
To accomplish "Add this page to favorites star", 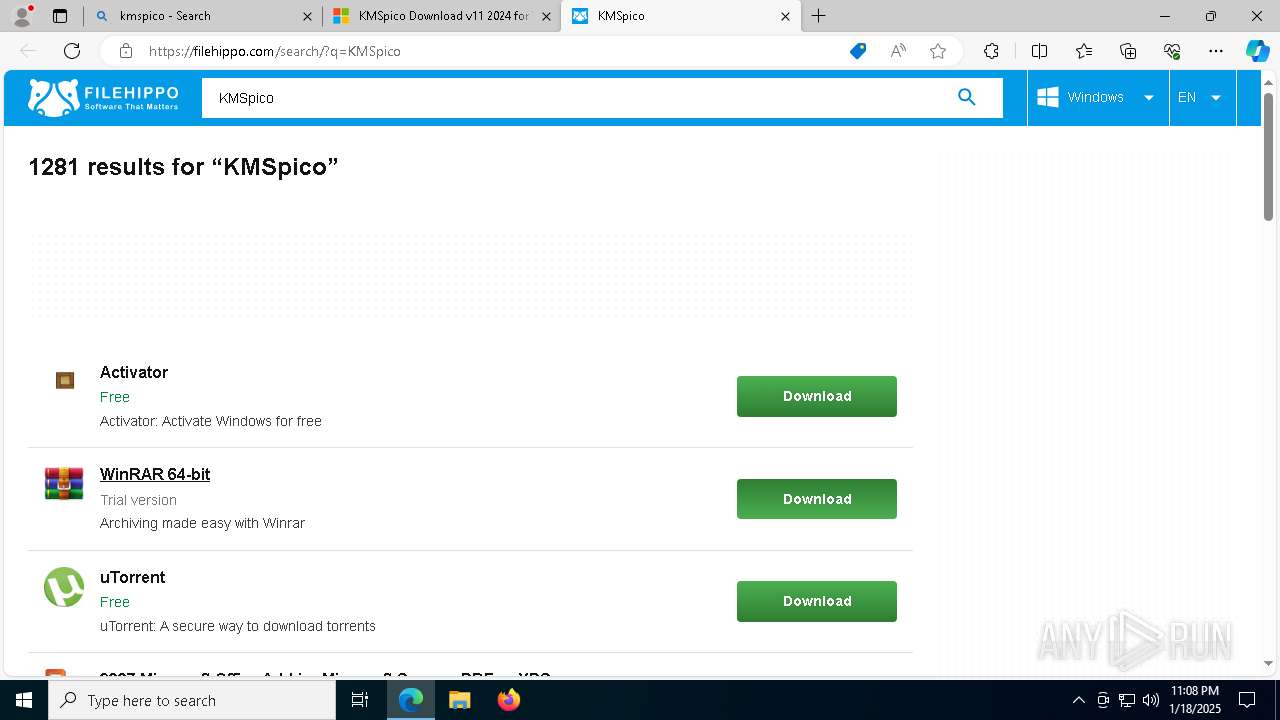I will [x=938, y=51].
